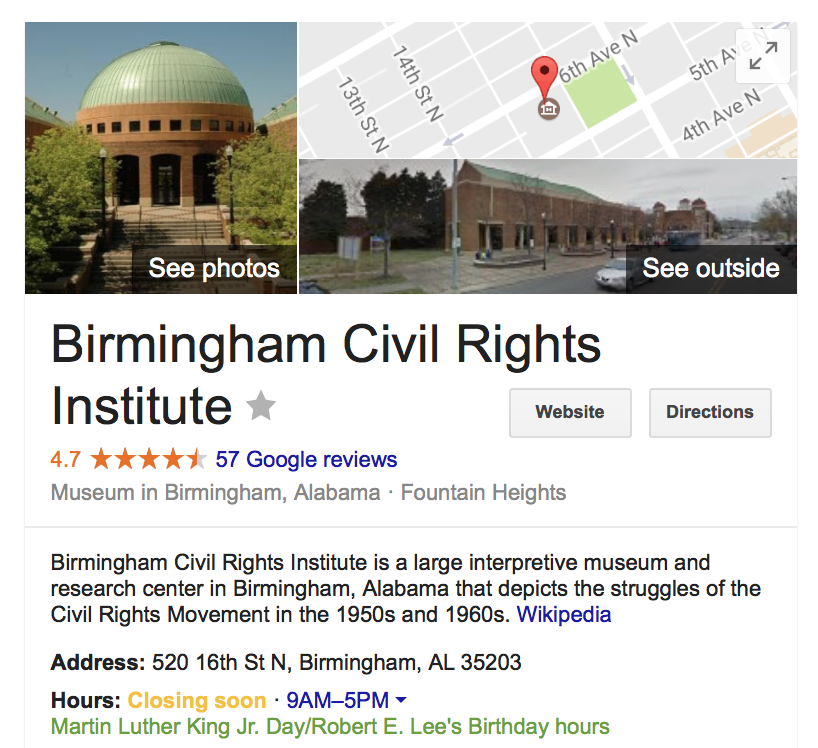Click the museum marker icon on map

[548, 109]
